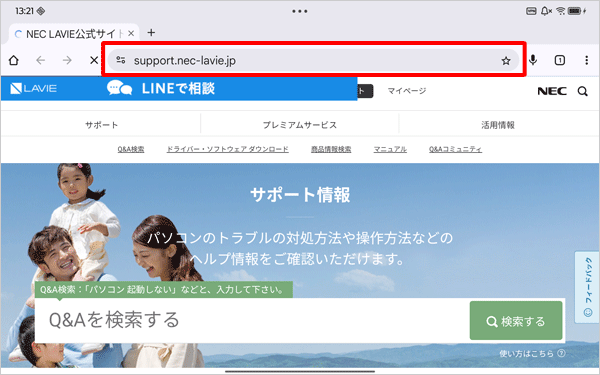
Task: Open the browser three-dot menu
Action: 586,60
